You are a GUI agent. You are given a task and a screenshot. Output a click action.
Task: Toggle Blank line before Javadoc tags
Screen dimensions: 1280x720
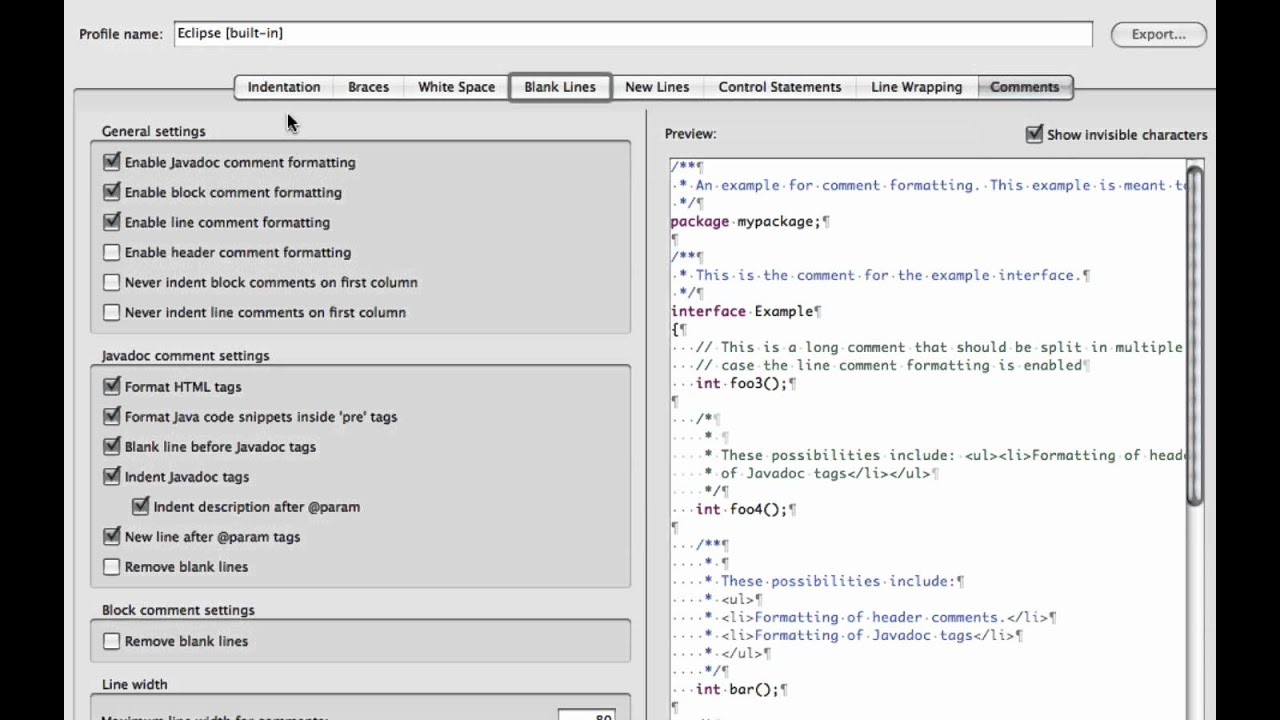[x=111, y=446]
